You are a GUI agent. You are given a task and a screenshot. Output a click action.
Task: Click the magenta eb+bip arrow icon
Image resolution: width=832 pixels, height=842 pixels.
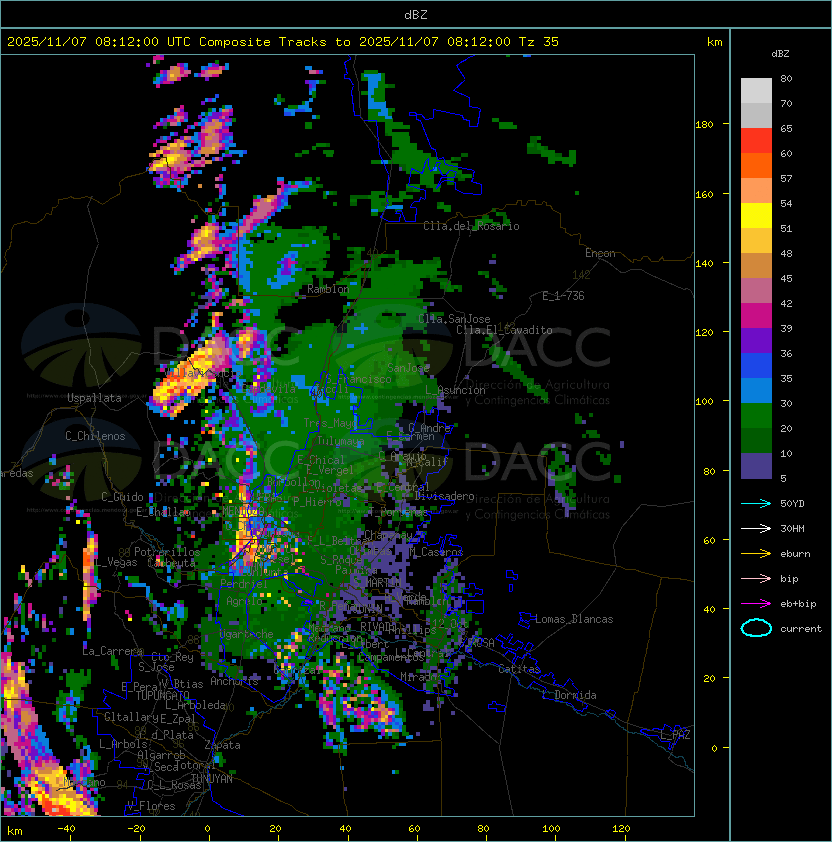coord(756,604)
